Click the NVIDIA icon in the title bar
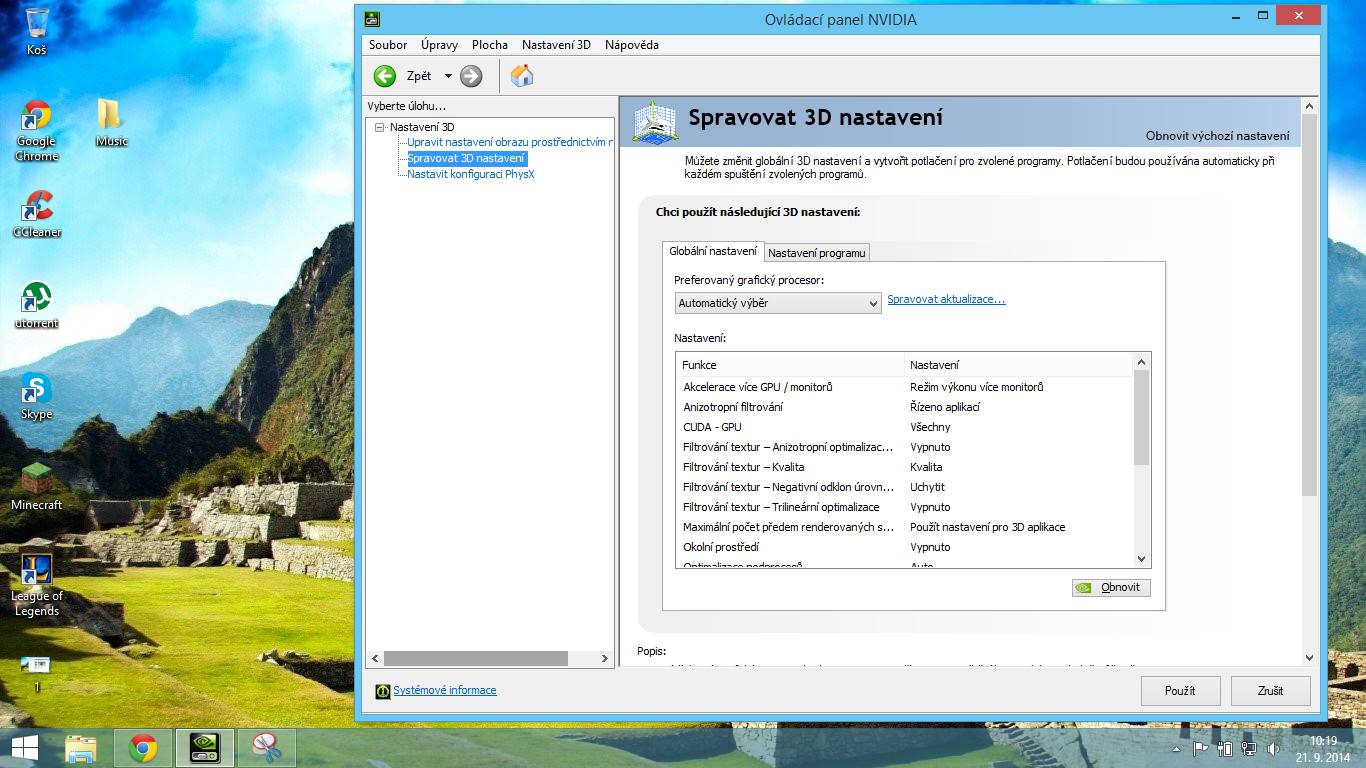This screenshot has width=1366, height=768. pos(371,18)
